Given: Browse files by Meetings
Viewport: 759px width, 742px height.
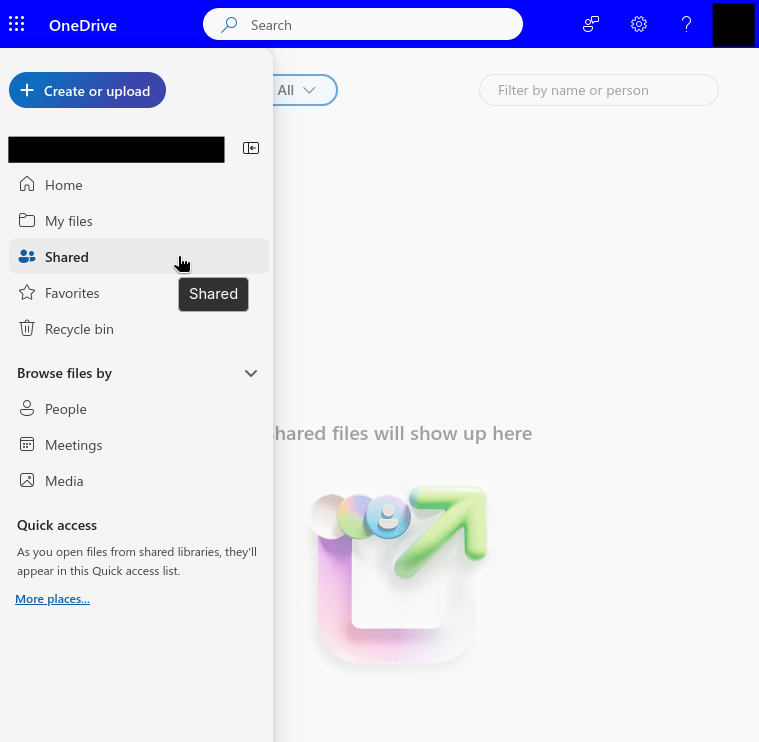Looking at the screenshot, I should click(139, 445).
